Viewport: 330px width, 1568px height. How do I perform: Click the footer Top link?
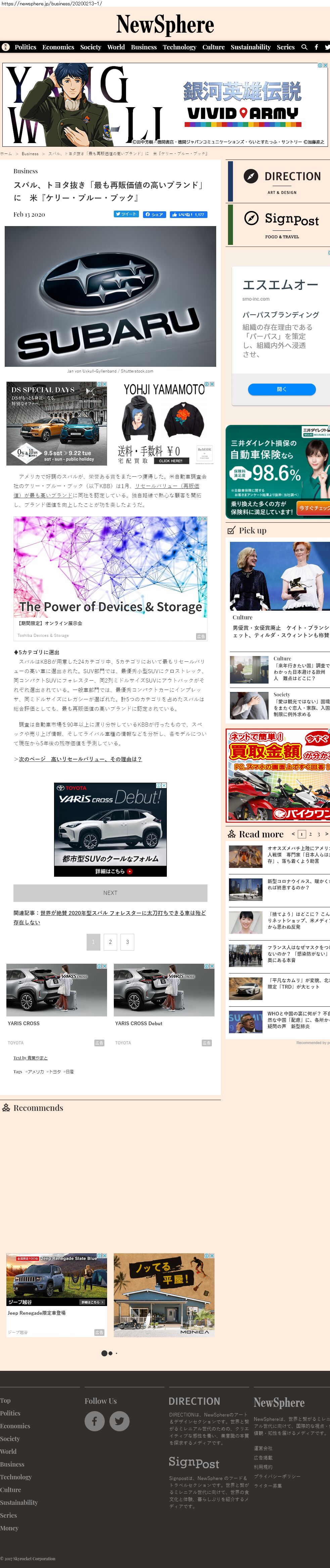click(5, 1400)
